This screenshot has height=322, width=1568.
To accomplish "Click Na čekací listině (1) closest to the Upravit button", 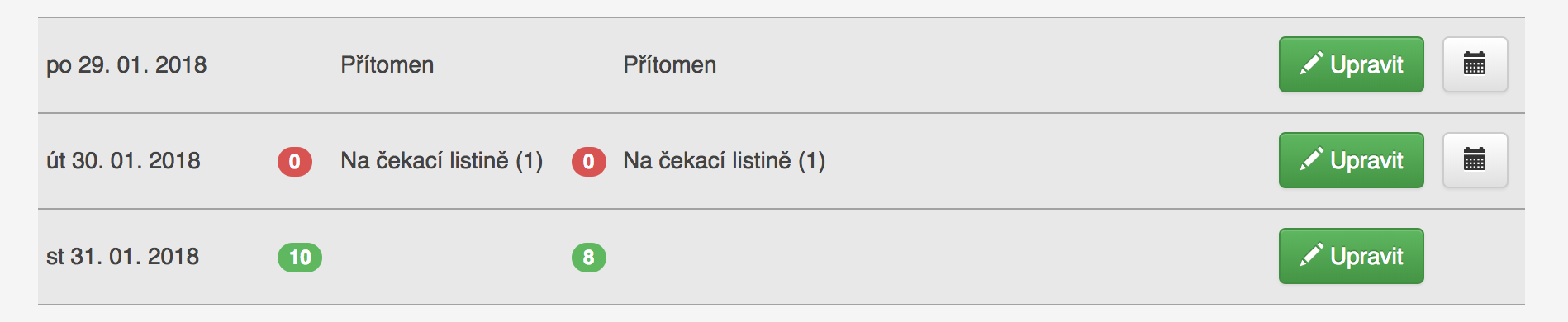I will click(x=725, y=161).
